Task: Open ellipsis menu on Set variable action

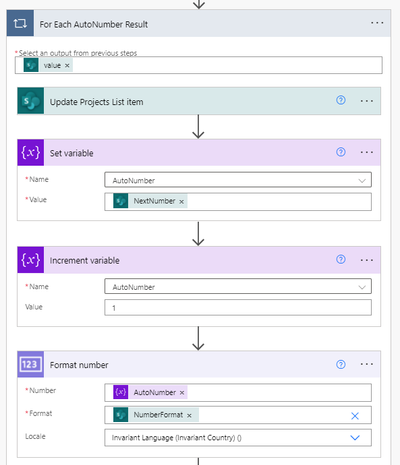Action: click(367, 152)
